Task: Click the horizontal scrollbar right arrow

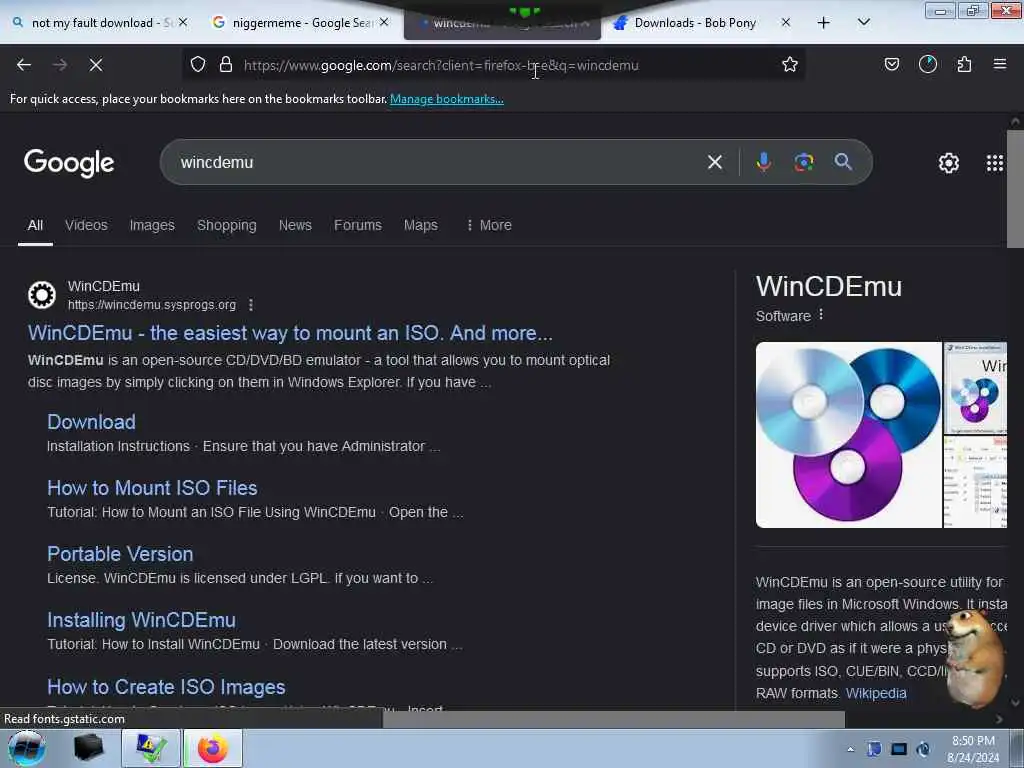Action: tap(999, 720)
